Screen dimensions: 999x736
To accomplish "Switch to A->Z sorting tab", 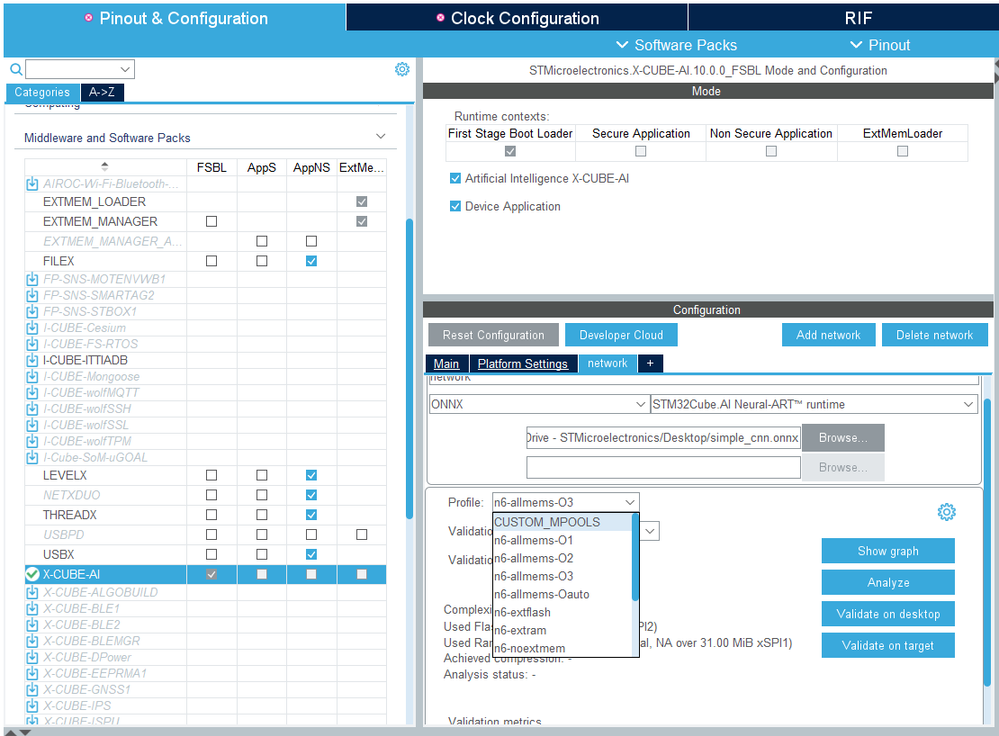I will coord(102,92).
